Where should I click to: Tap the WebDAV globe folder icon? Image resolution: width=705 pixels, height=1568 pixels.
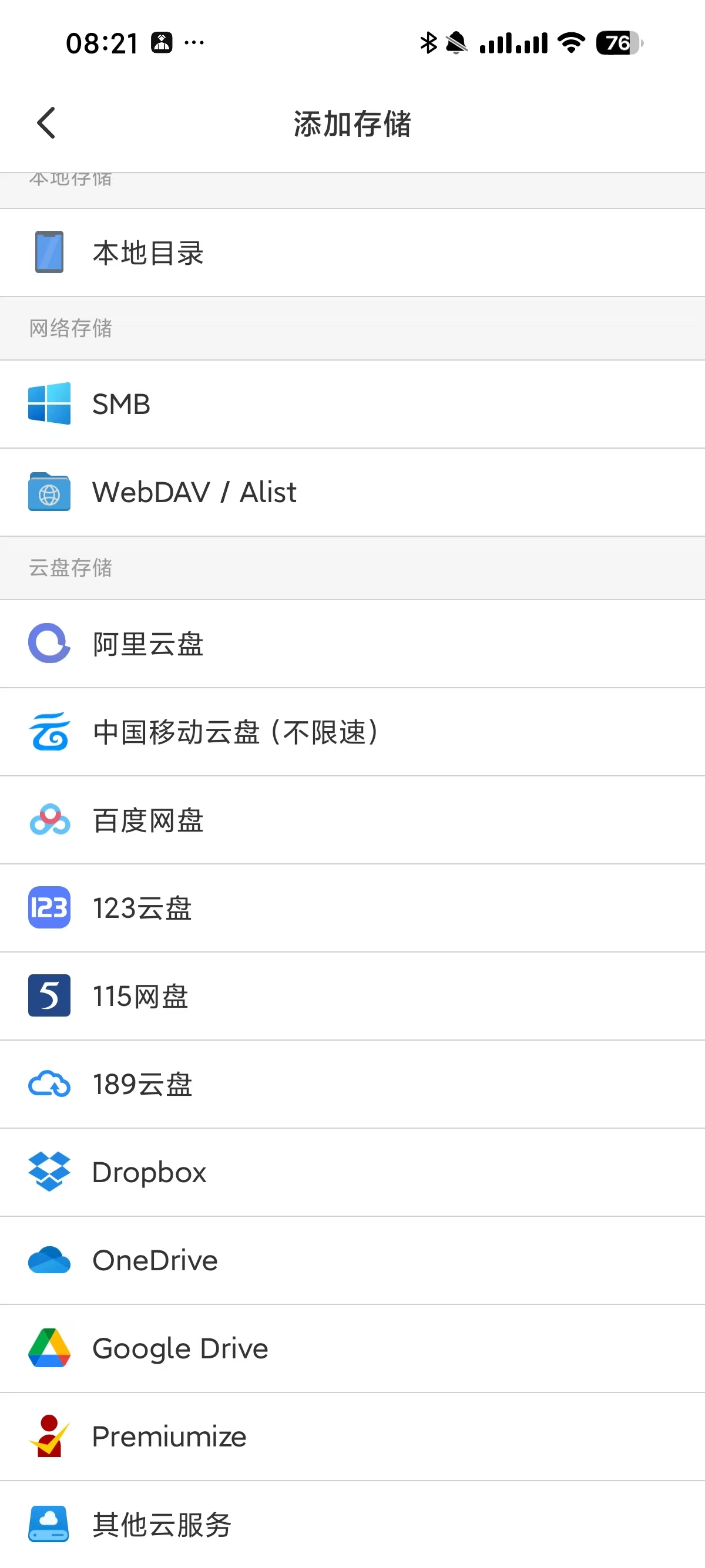(49, 492)
